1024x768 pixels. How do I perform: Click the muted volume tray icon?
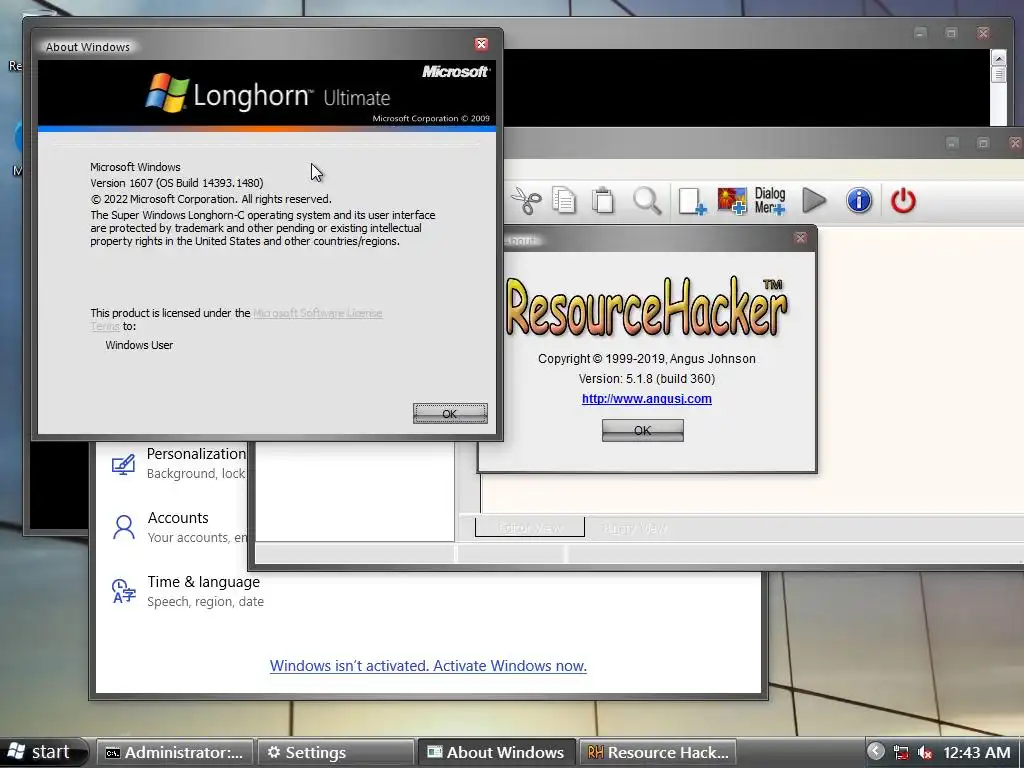[x=924, y=753]
